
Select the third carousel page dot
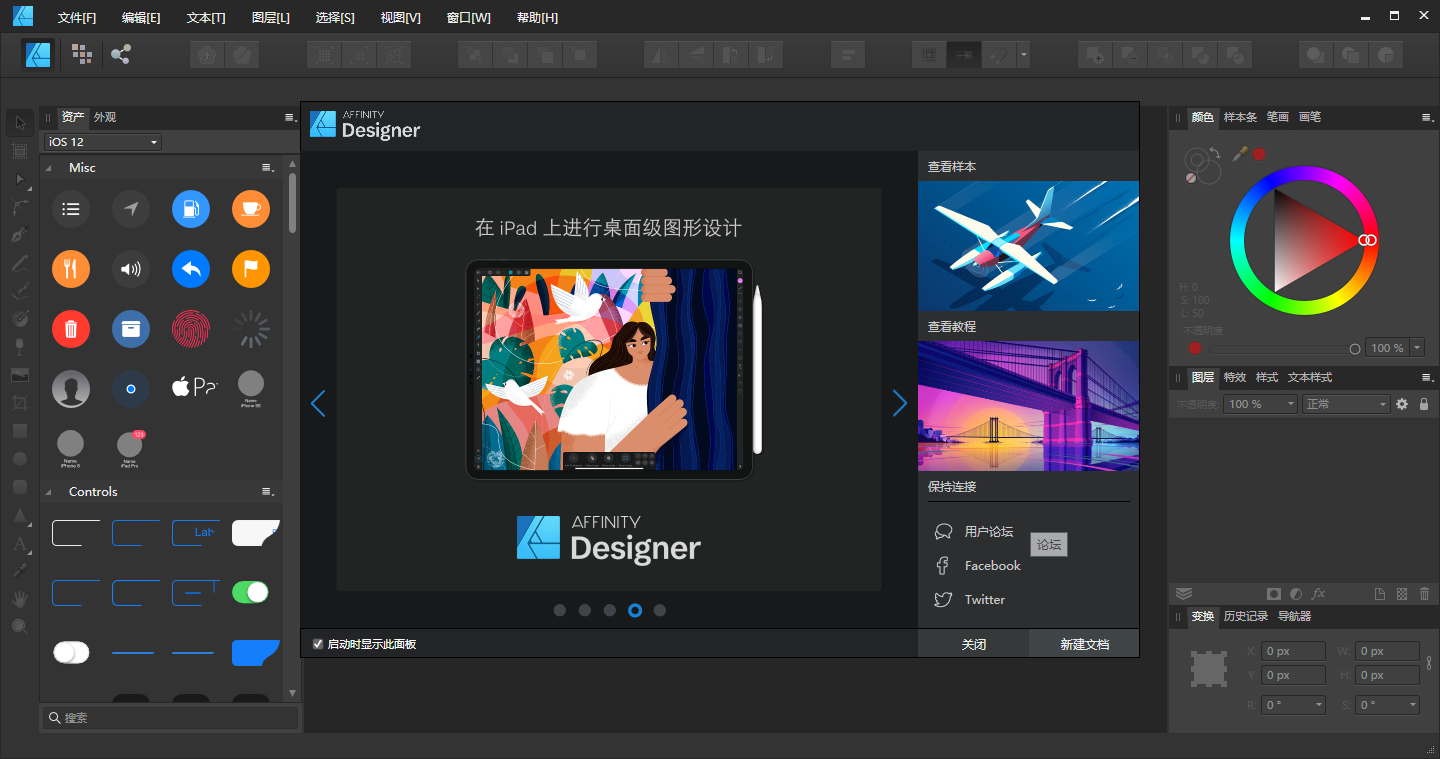609,610
